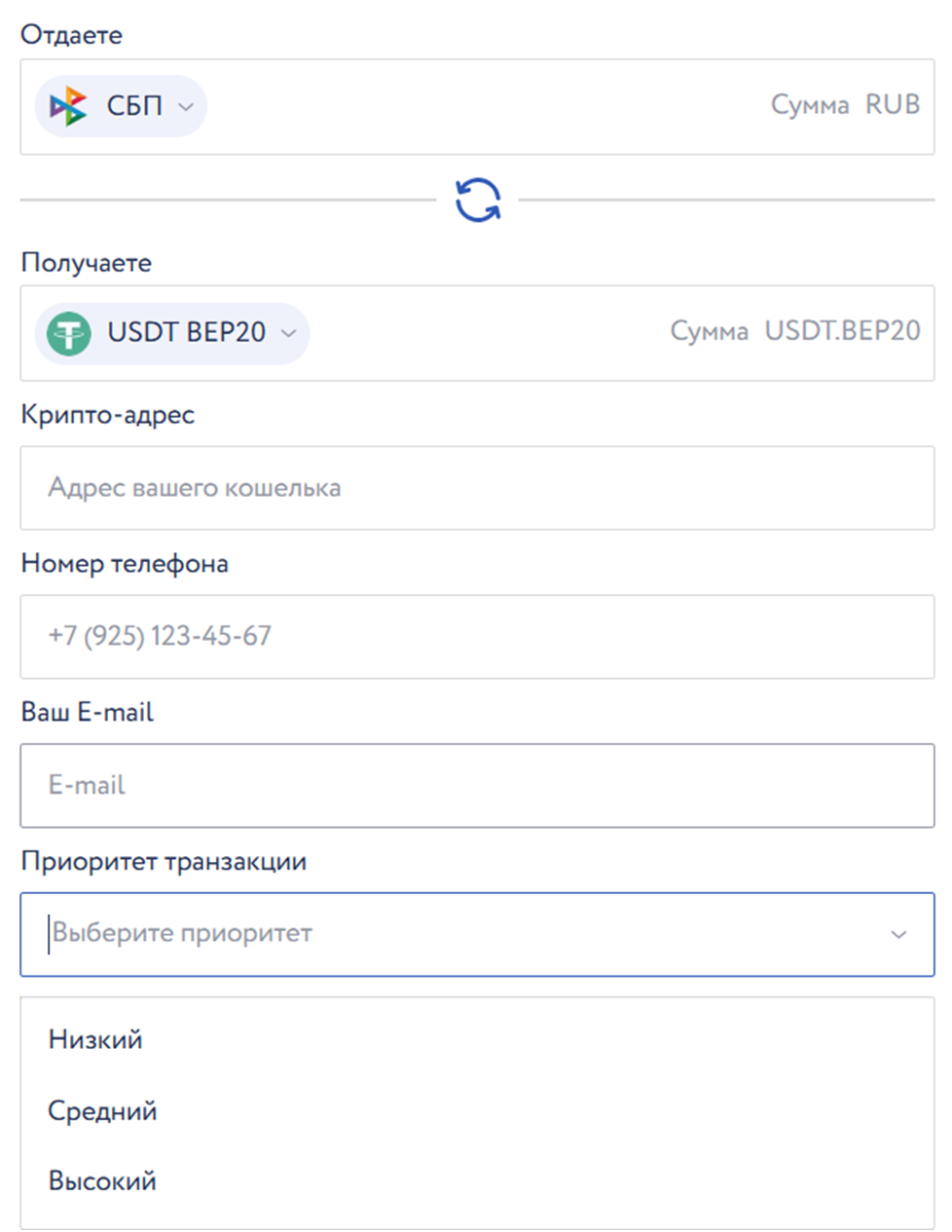Click into the E-mail input field
This screenshot has width=952, height=1232.
pos(477,785)
